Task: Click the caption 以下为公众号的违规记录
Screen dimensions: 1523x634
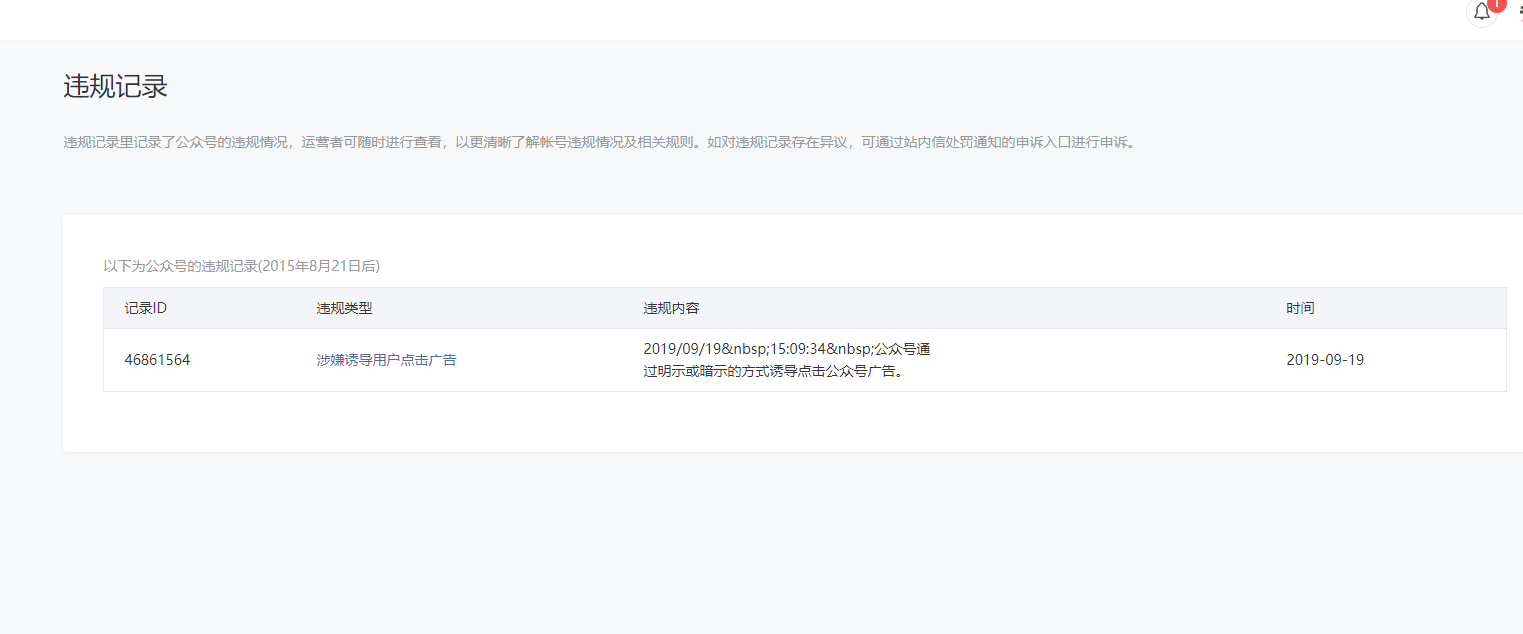Action: (x=180, y=266)
